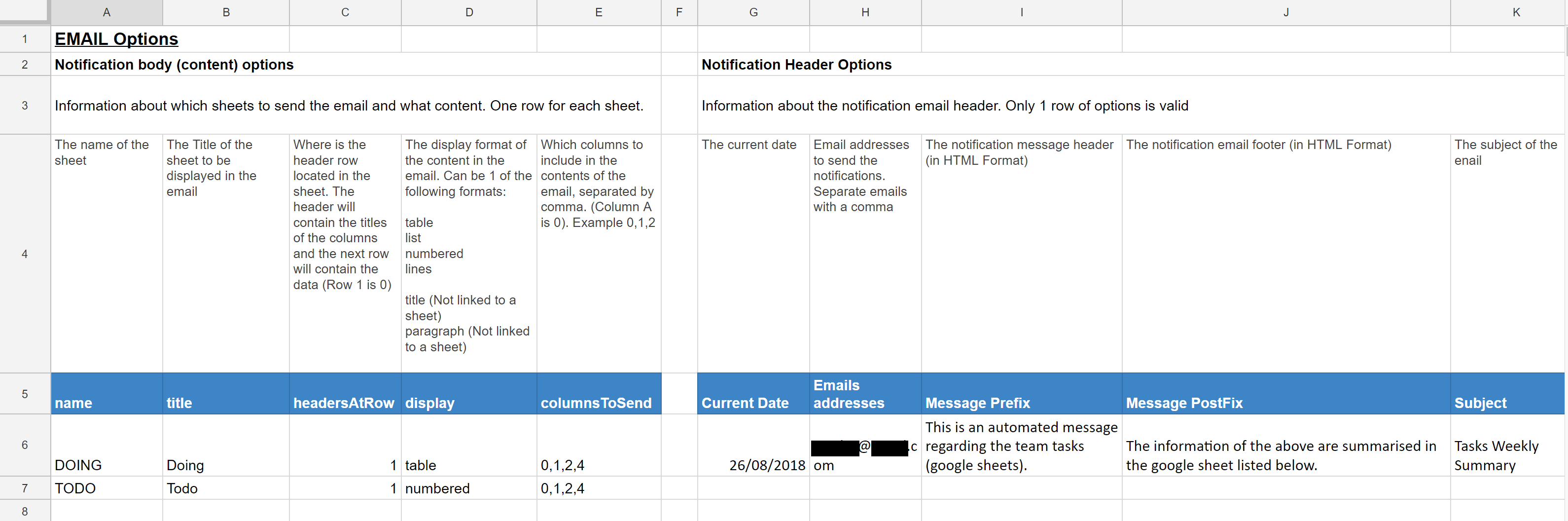Select row 5 header
This screenshot has width=1568, height=521.
click(25, 394)
